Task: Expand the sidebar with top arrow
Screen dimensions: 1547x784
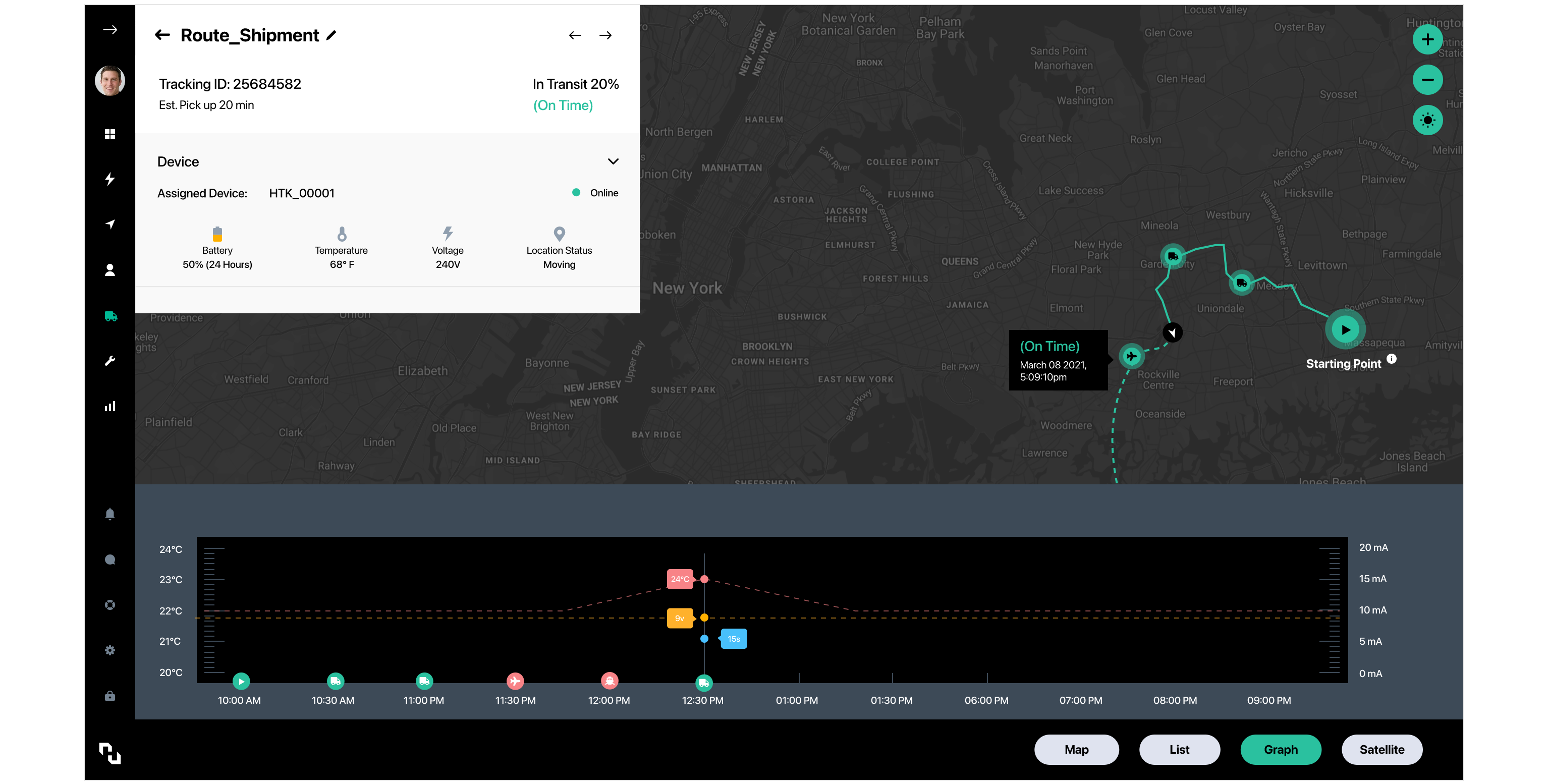Action: [110, 30]
